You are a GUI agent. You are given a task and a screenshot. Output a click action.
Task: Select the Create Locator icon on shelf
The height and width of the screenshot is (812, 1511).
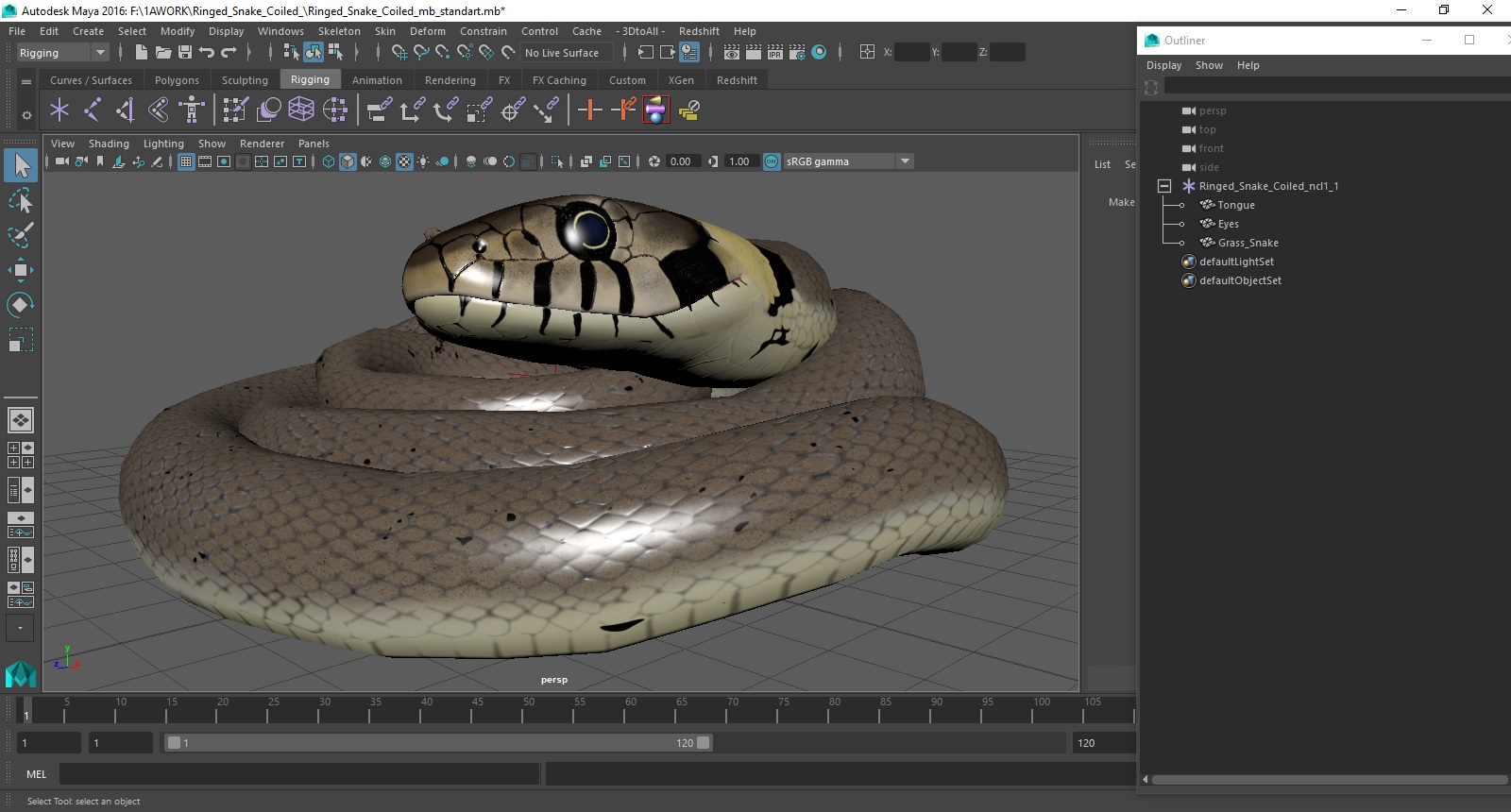(x=59, y=110)
